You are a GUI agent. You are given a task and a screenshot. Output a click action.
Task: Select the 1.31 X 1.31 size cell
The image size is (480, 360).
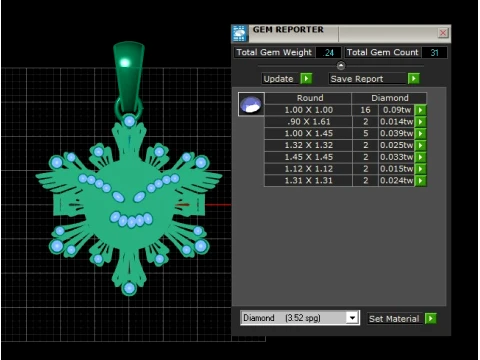tap(308, 181)
